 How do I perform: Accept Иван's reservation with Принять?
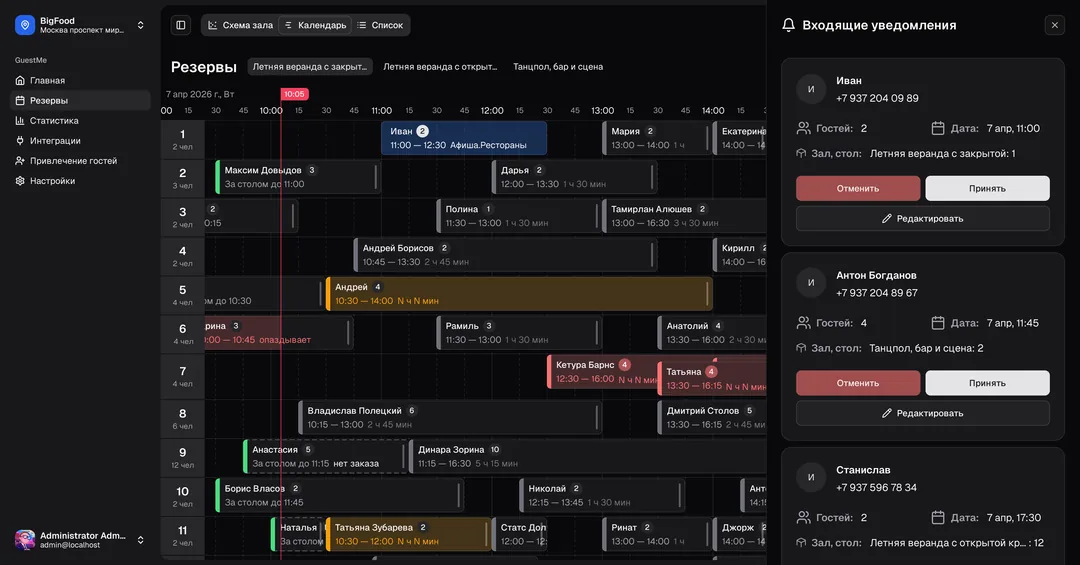tap(987, 188)
